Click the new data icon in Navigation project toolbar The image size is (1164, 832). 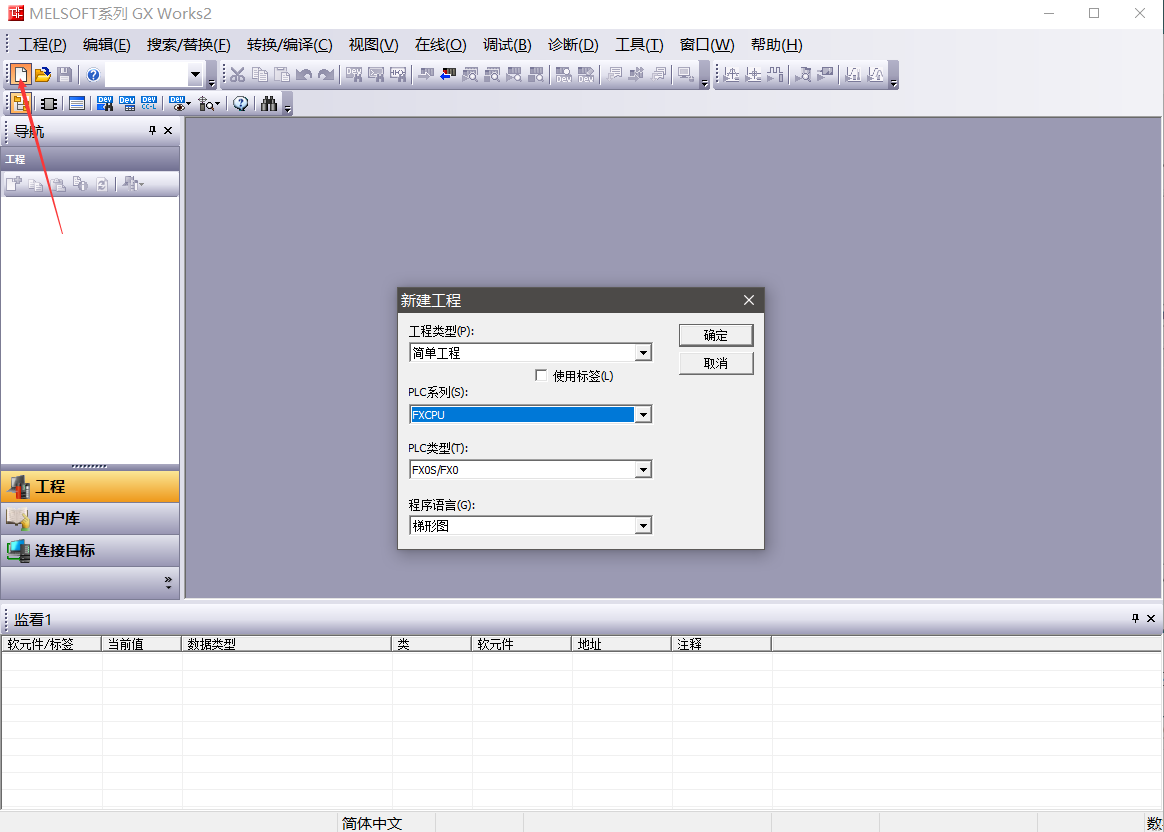pyautogui.click(x=13, y=183)
